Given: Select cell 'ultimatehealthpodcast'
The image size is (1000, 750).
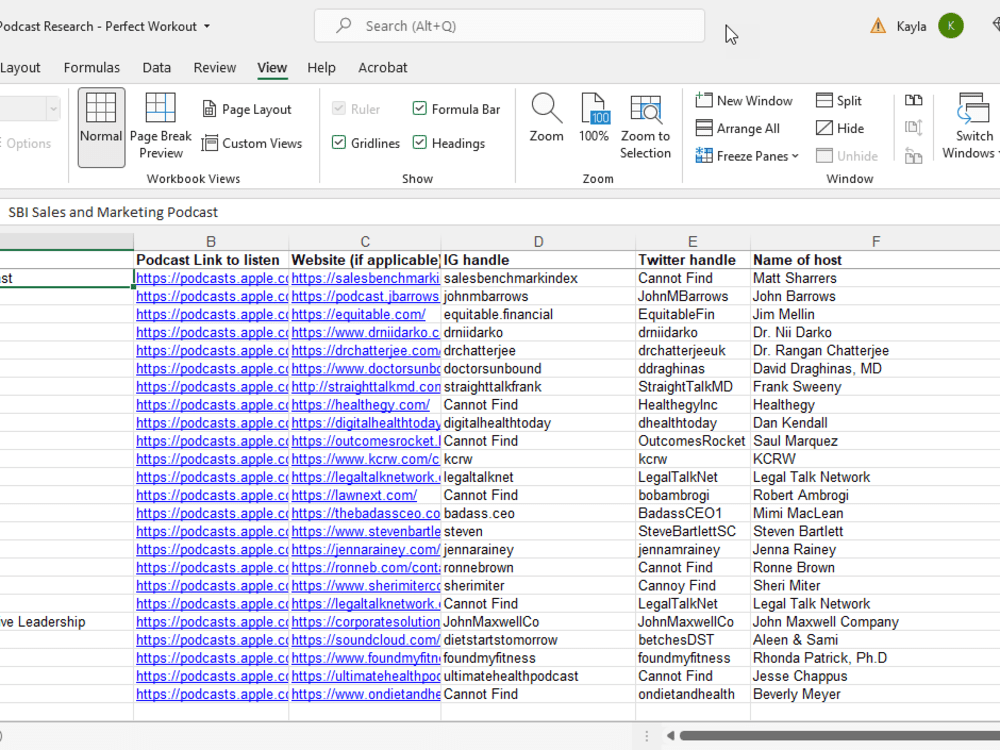Looking at the screenshot, I should [x=538, y=676].
